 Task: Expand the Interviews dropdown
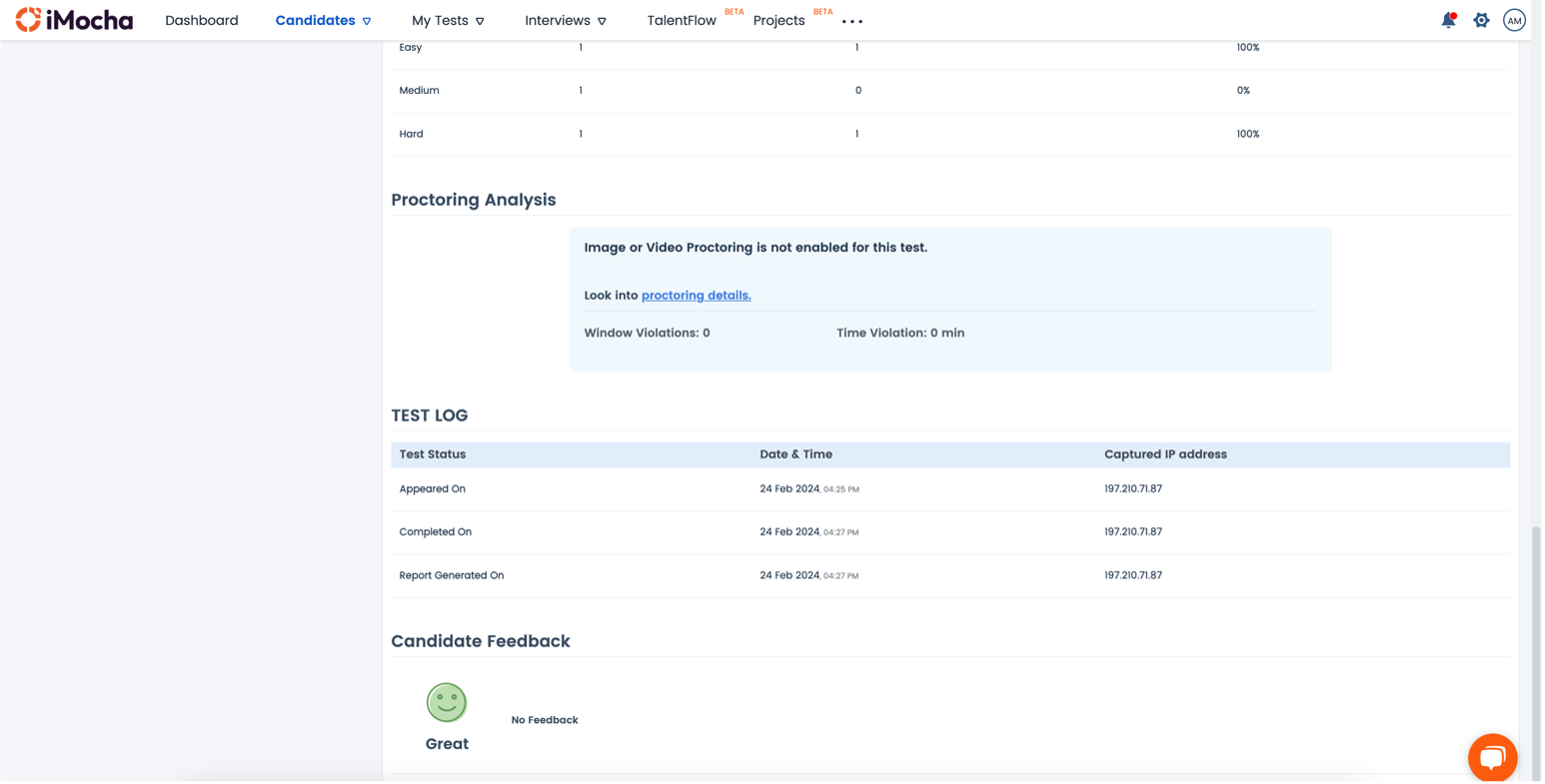click(565, 20)
